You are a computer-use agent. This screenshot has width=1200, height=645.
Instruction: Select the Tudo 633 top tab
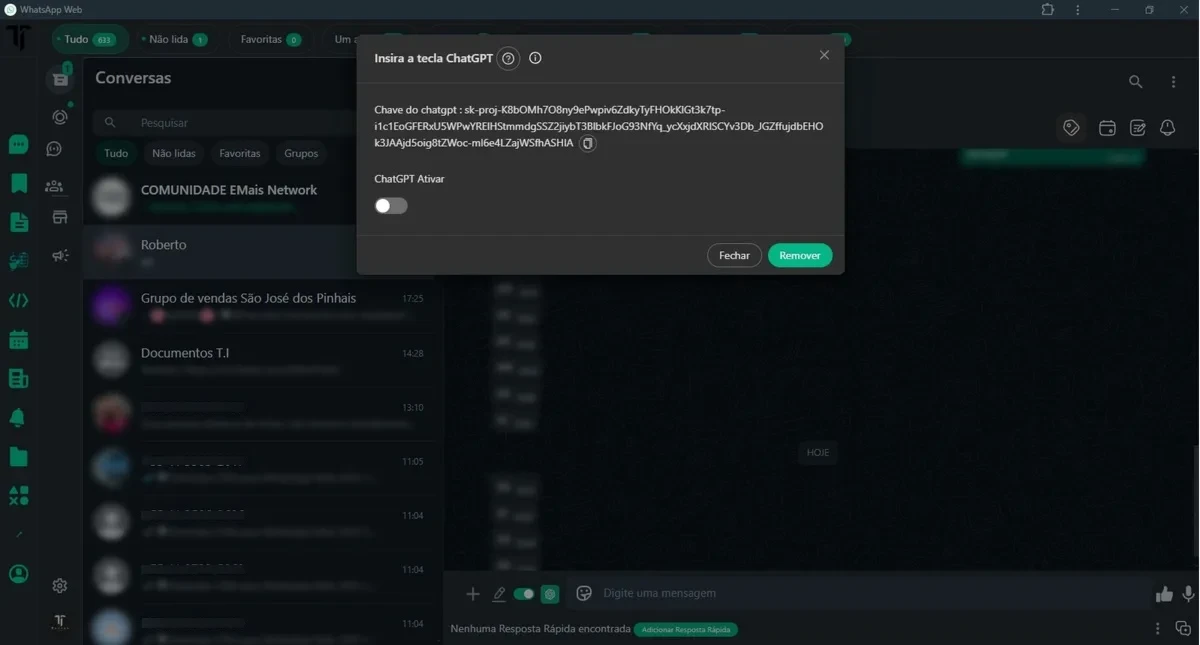click(x=90, y=39)
